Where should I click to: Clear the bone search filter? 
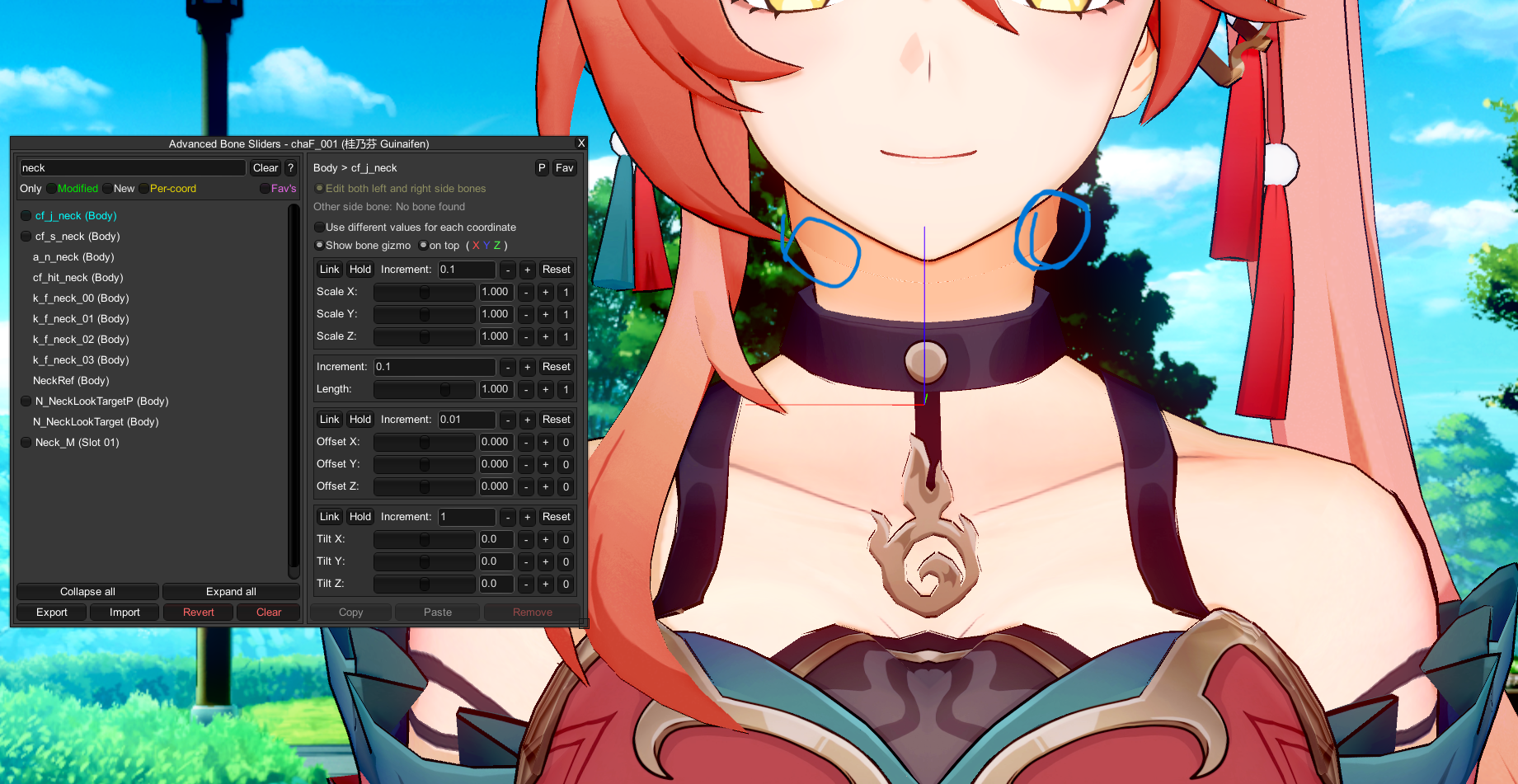tap(266, 167)
